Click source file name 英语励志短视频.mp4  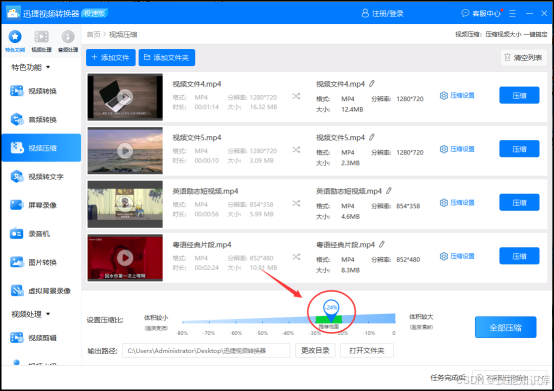(x=205, y=191)
